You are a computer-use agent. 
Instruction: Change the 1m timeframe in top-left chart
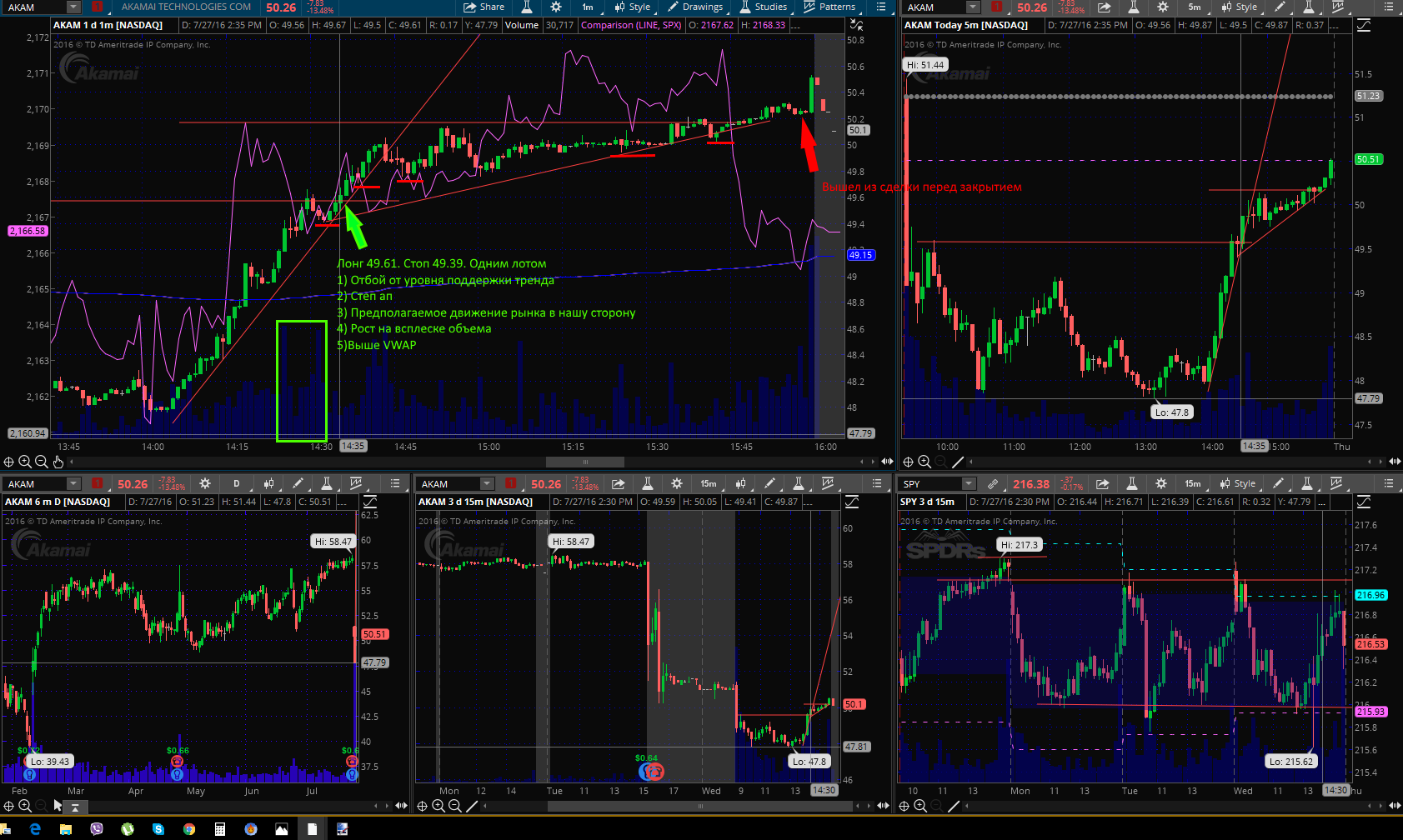[x=588, y=7]
